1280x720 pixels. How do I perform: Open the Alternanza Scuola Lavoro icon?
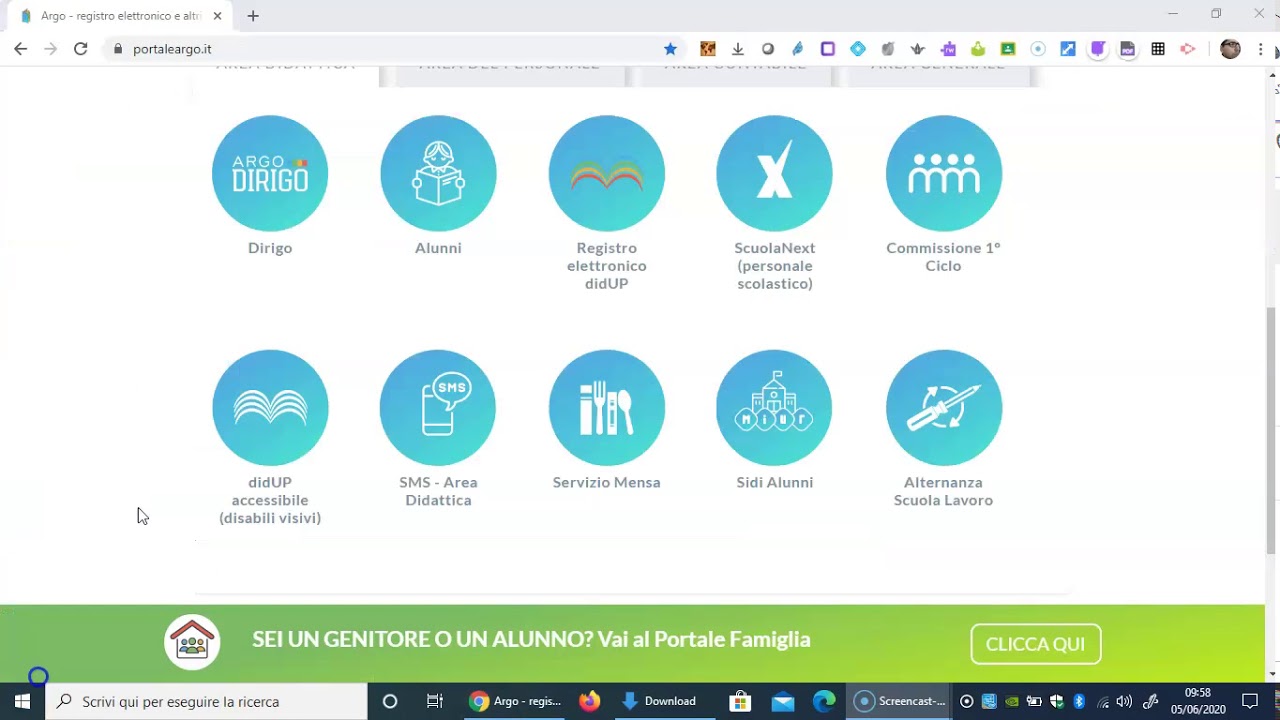click(944, 408)
